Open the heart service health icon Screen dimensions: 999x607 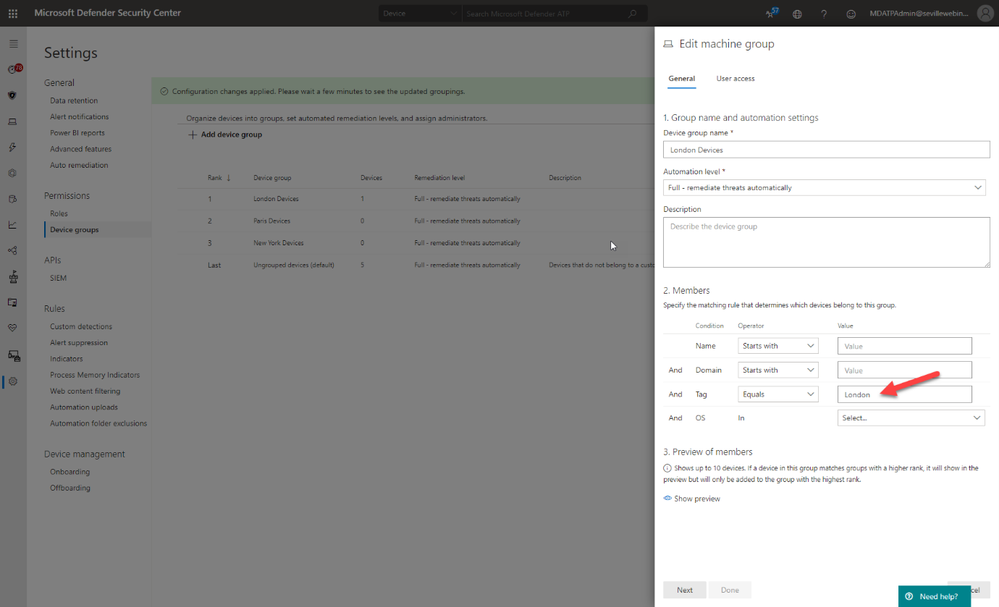(x=12, y=328)
